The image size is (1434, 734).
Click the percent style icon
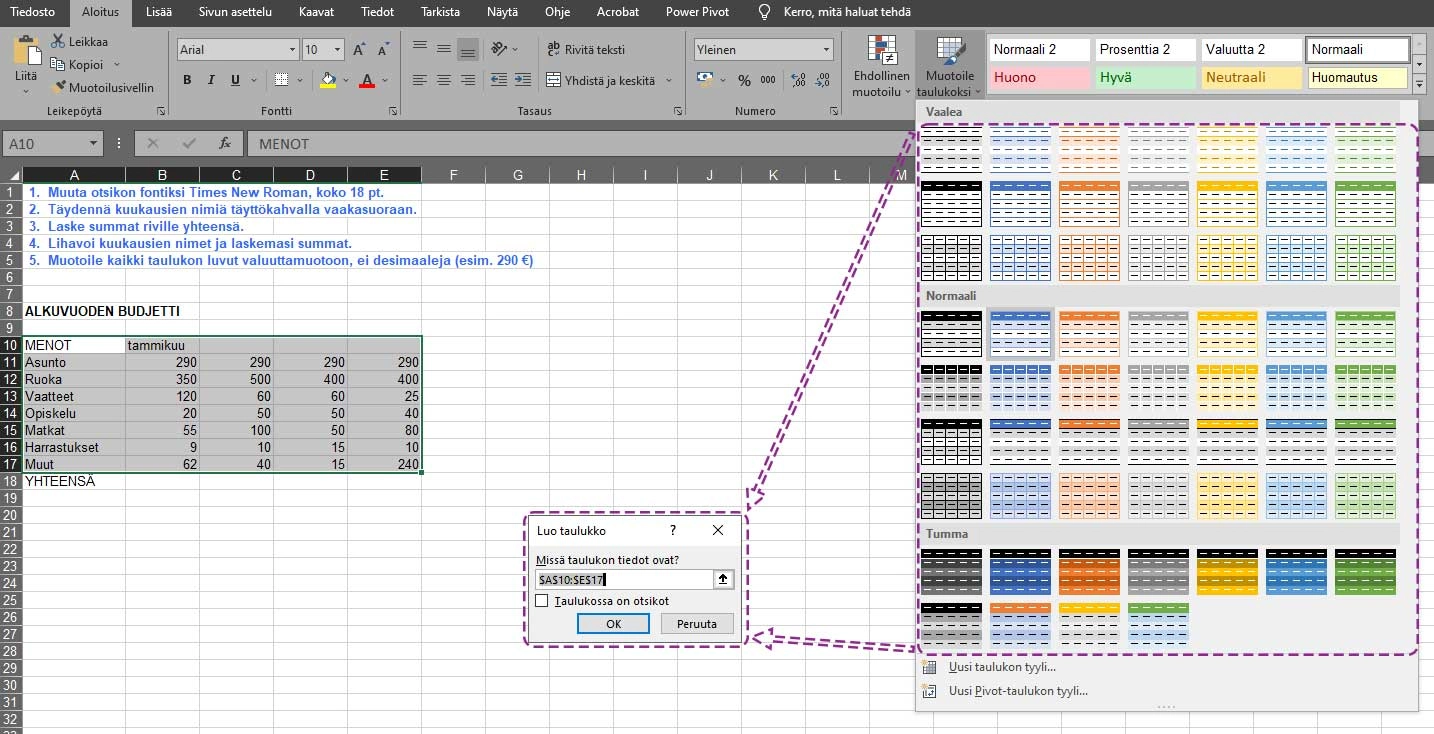(744, 80)
